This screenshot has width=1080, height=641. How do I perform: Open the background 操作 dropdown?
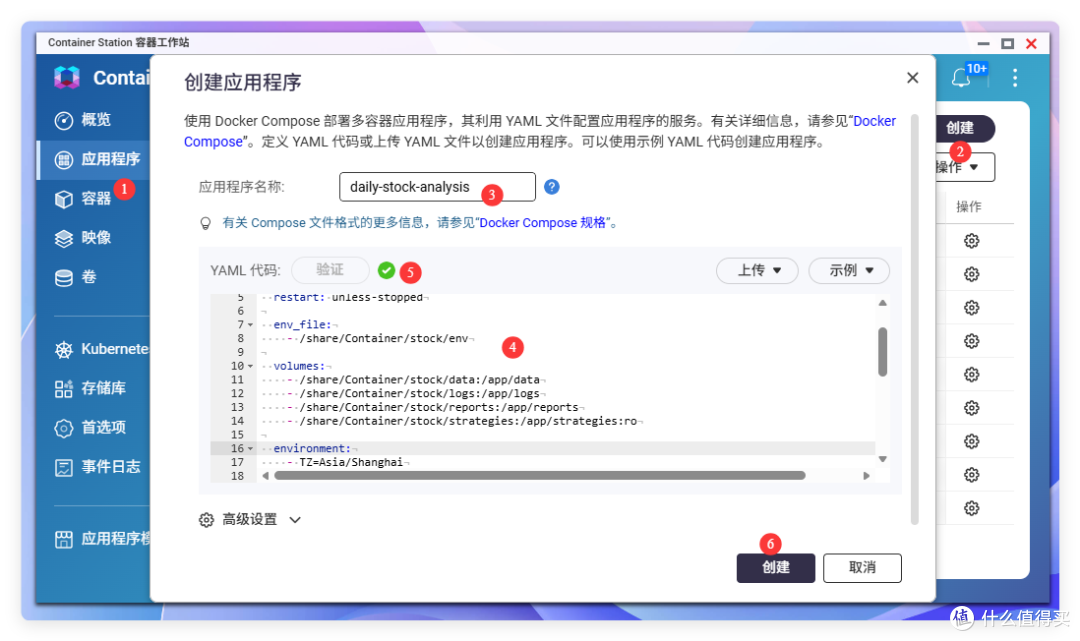click(x=964, y=167)
